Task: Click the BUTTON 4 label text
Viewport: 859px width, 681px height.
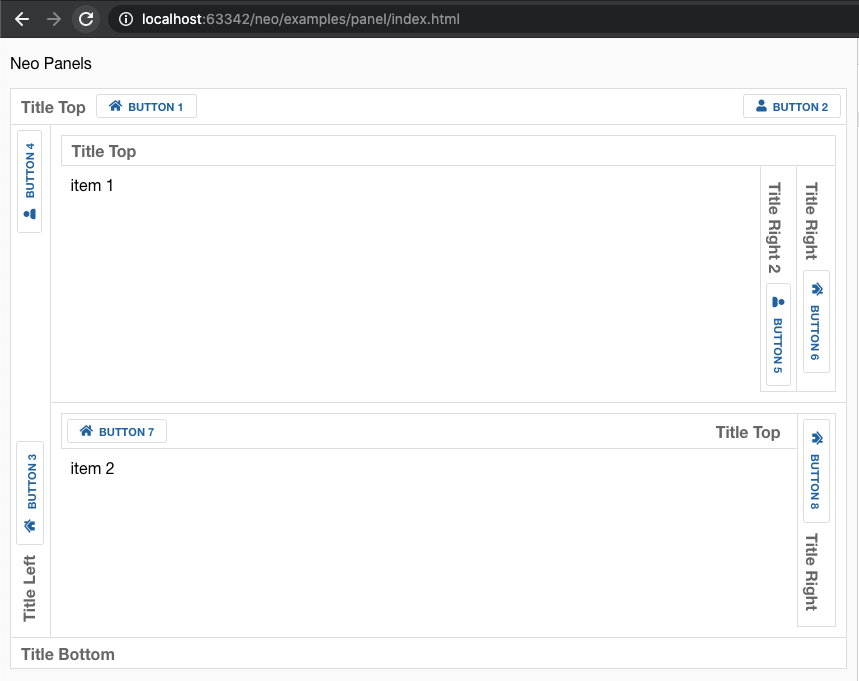Action: pos(30,170)
